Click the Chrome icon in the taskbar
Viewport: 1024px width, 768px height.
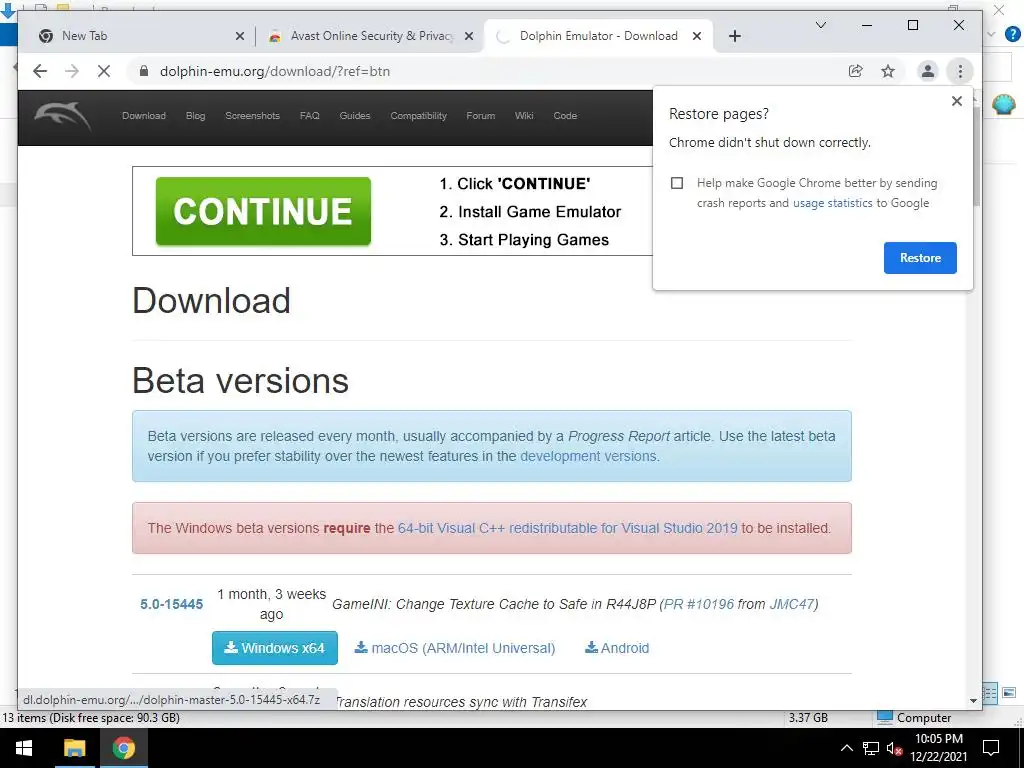pos(123,748)
